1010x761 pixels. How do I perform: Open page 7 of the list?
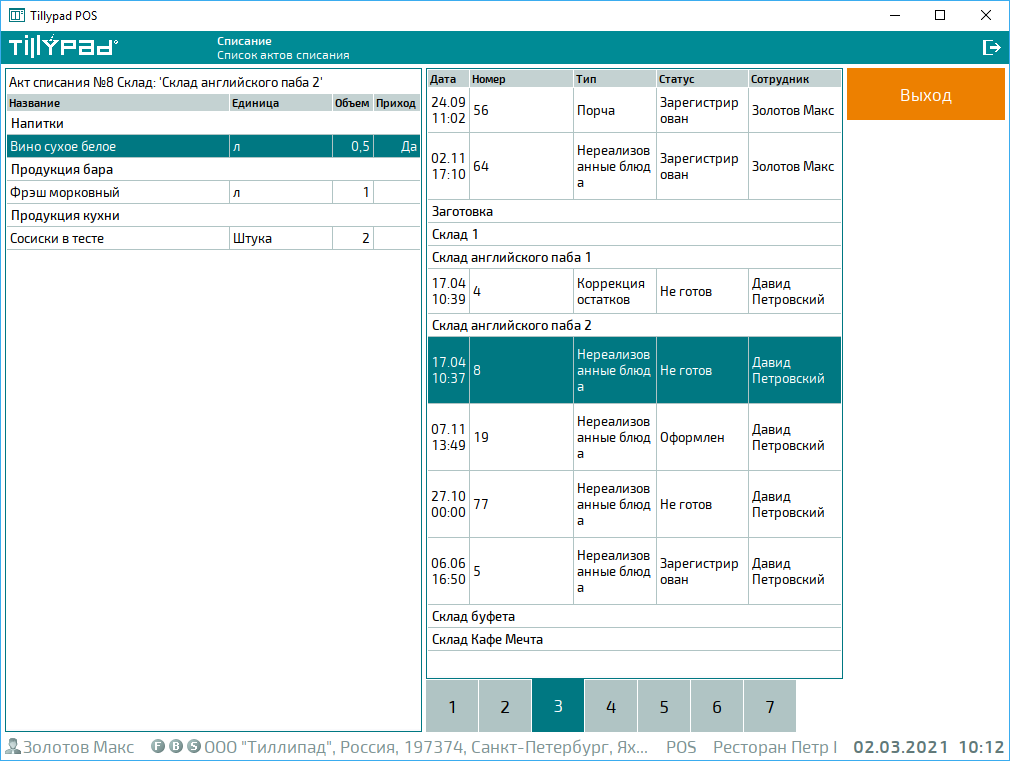click(769, 707)
